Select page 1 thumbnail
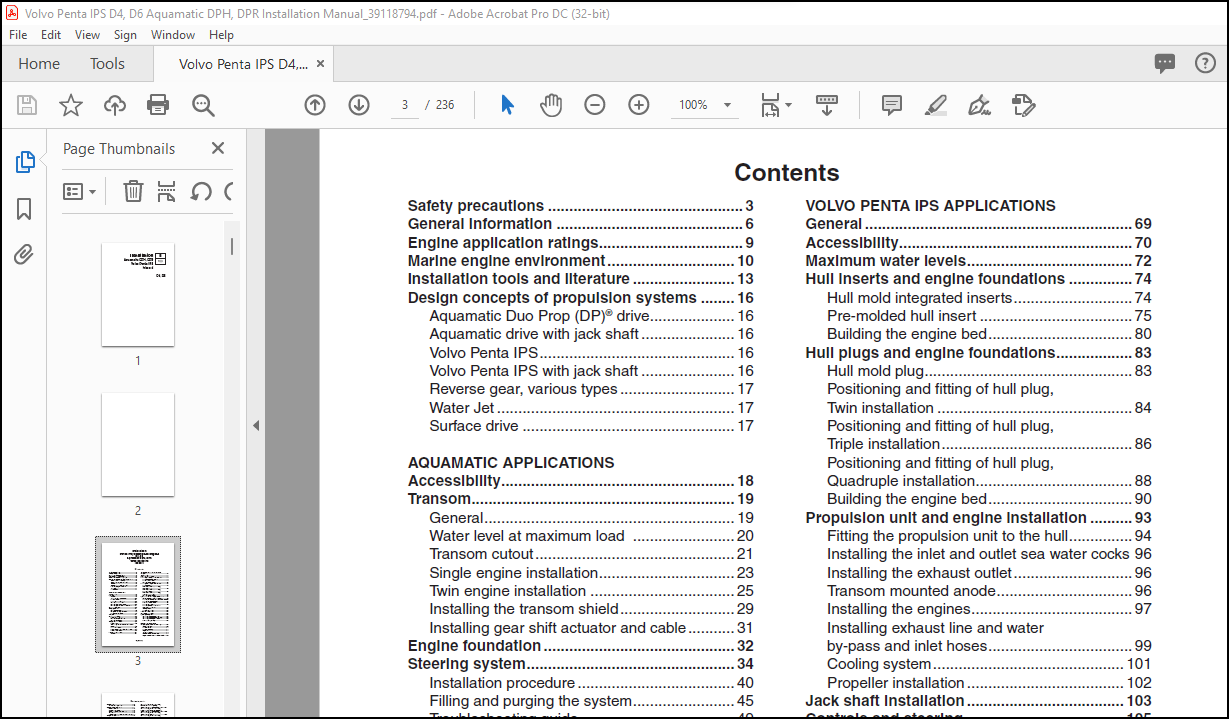 138,294
